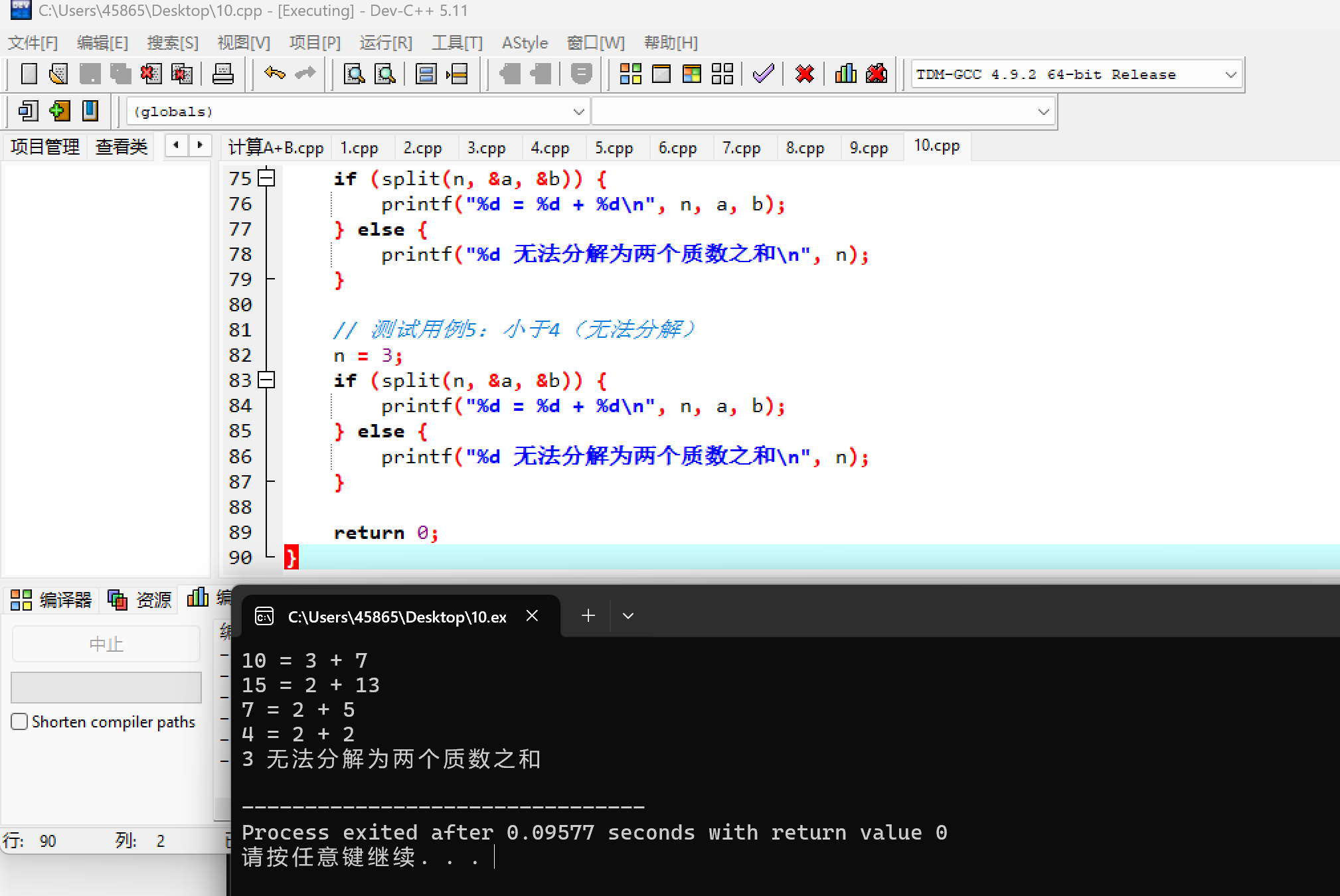
Task: Click the 中止 abort button
Action: [106, 644]
